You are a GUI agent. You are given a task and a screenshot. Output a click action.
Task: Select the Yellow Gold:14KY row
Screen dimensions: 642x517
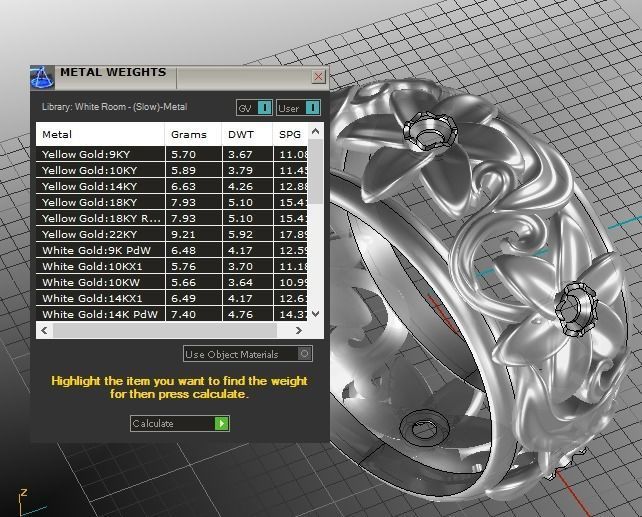(x=172, y=186)
